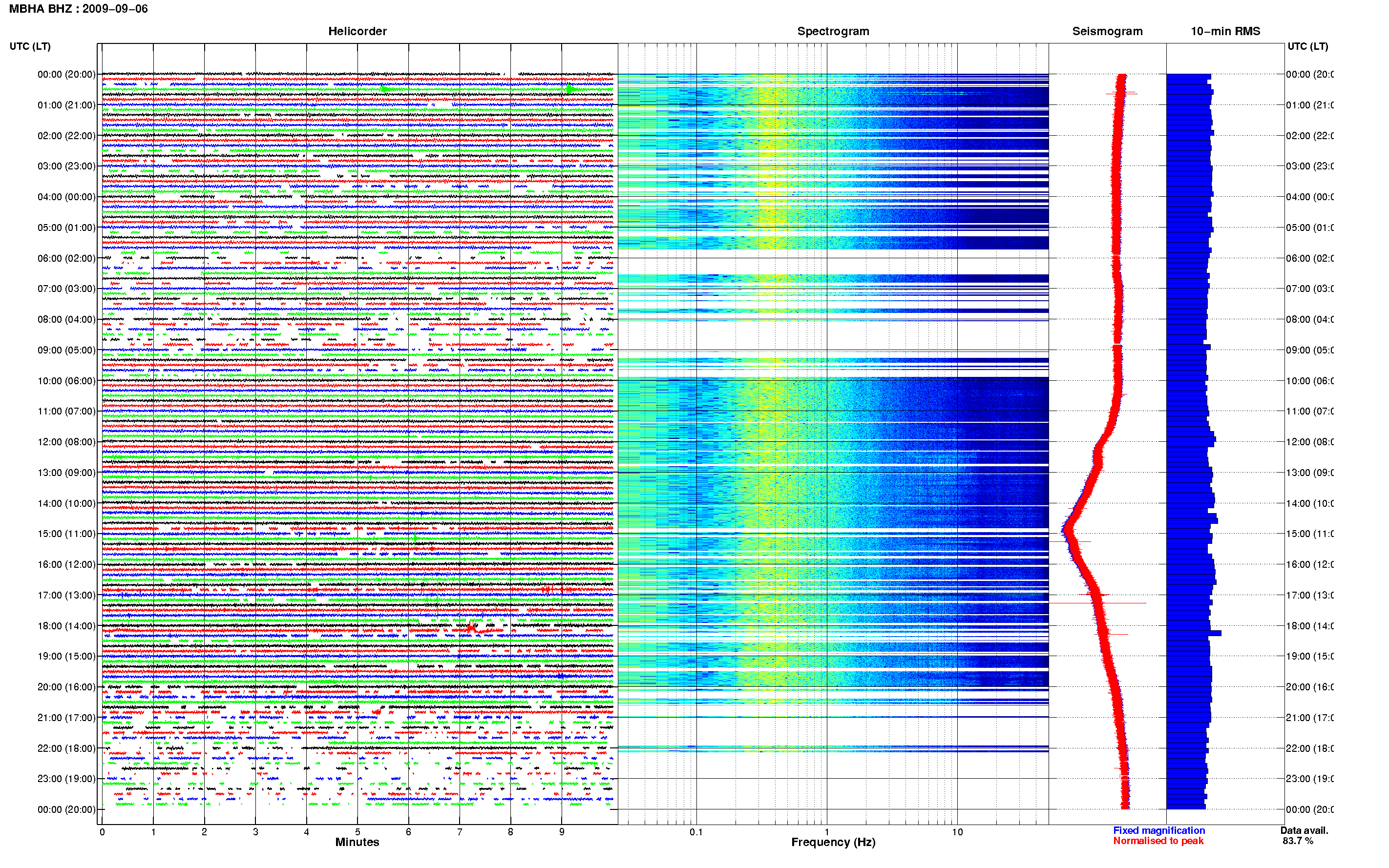This screenshot has width=1389, height=868.
Task: Click the left '03:00 (23:00)' time label
Action: click(66, 166)
